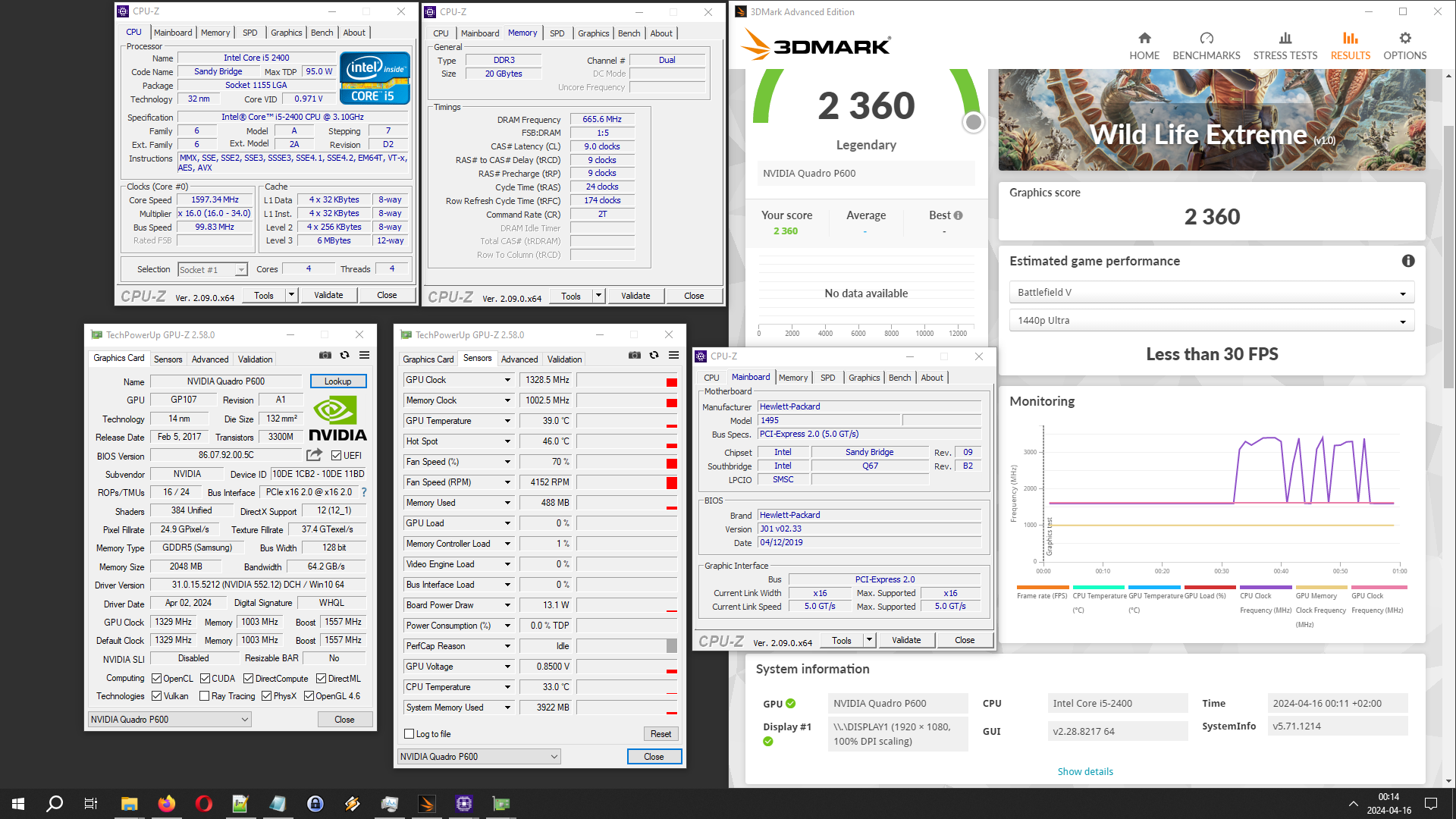The image size is (1456, 819).
Task: Open 3DMark RESULTS chart icon
Action: coord(1351,38)
